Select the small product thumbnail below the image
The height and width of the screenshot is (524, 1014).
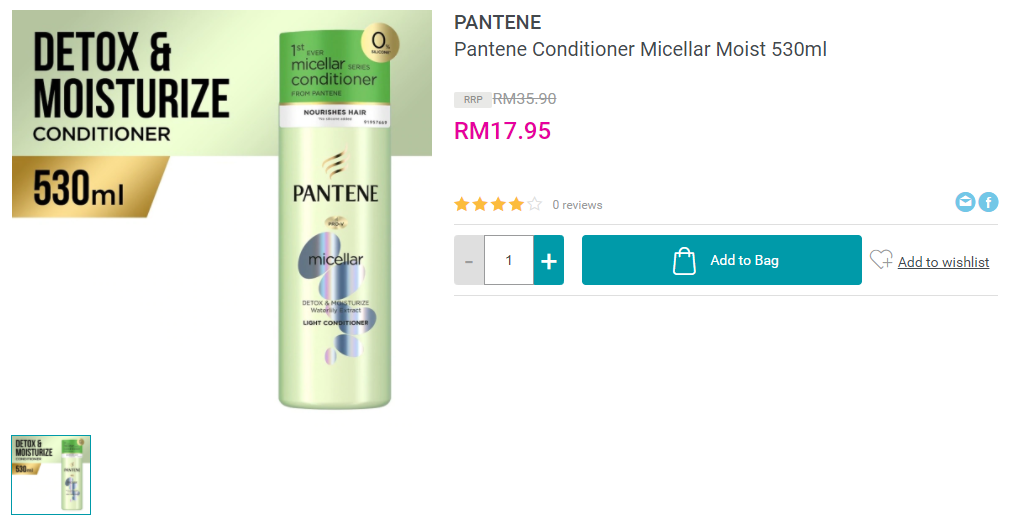51,475
